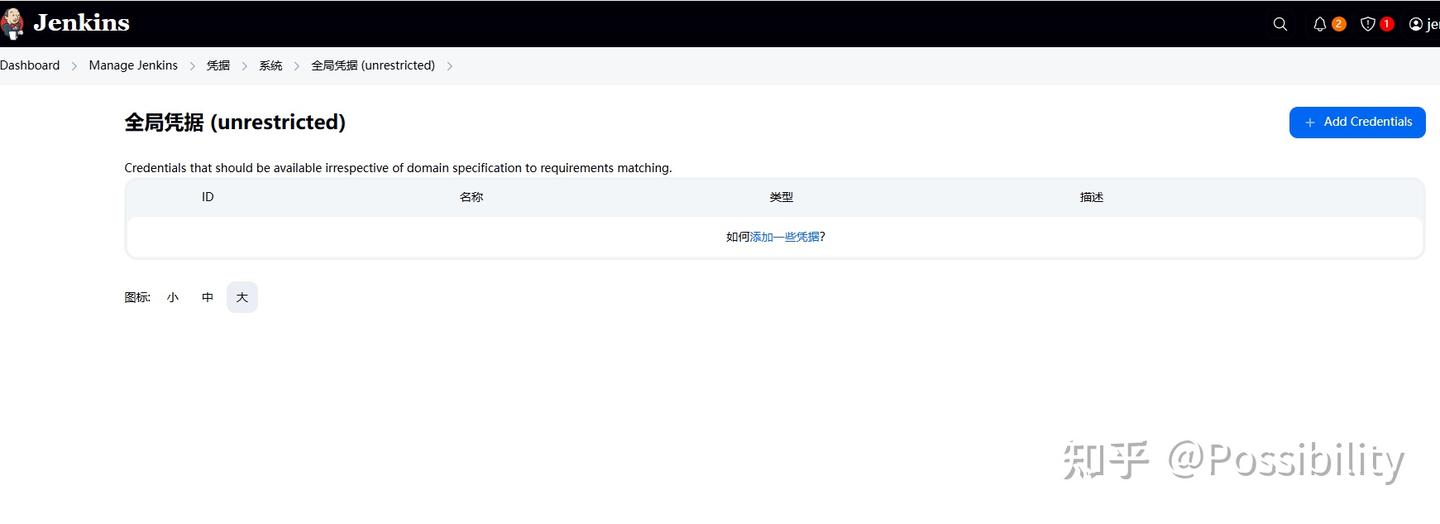This screenshot has height=524, width=1440.
Task: Expand chevron after 凭据 breadcrumb
Action: [x=244, y=66]
